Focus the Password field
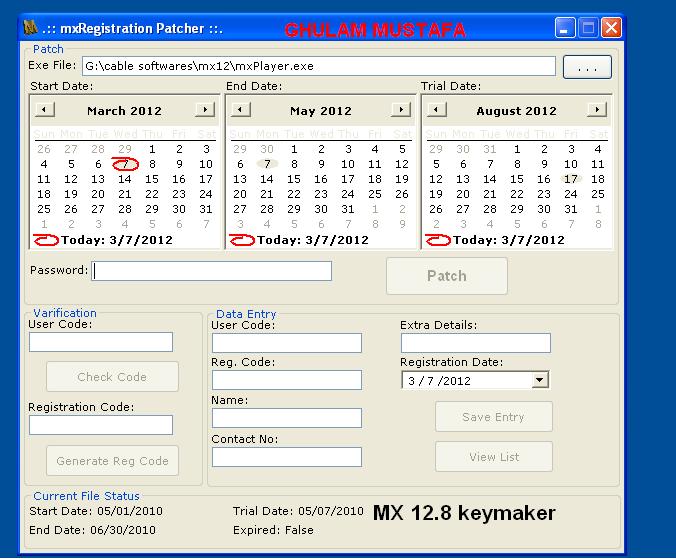Screen dimensions: 676x559 (212, 271)
